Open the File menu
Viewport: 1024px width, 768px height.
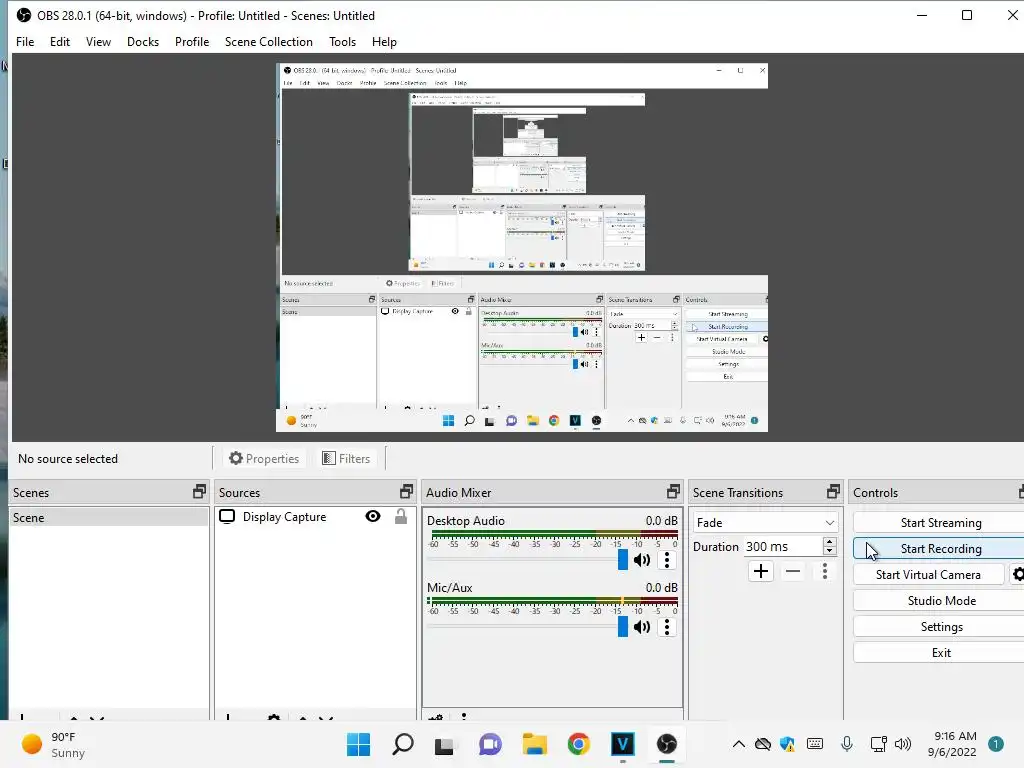point(25,42)
